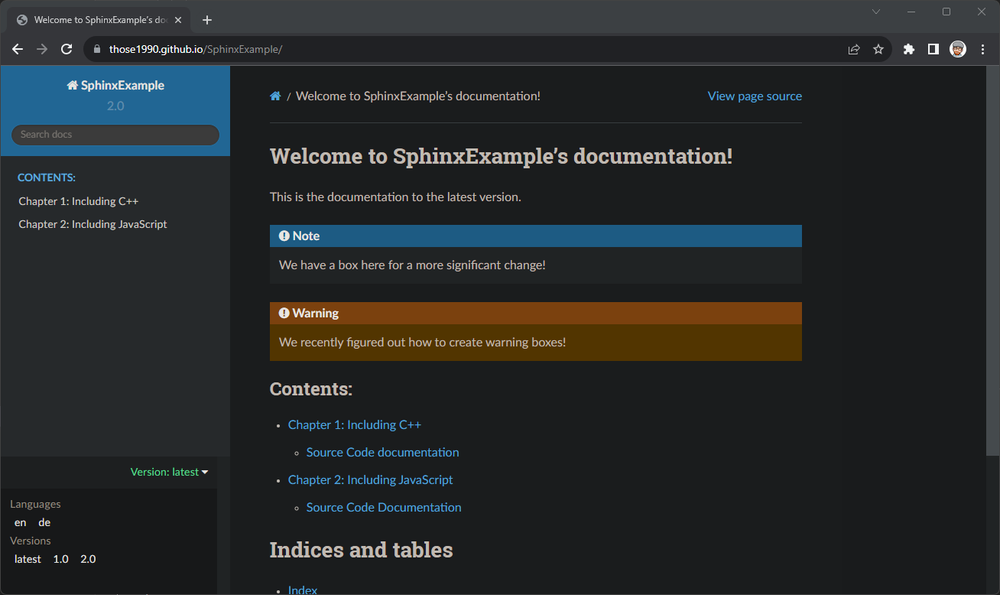Viewport: 1000px width, 595px height.
Task: Expand the Version: latest dropdown
Action: (169, 472)
